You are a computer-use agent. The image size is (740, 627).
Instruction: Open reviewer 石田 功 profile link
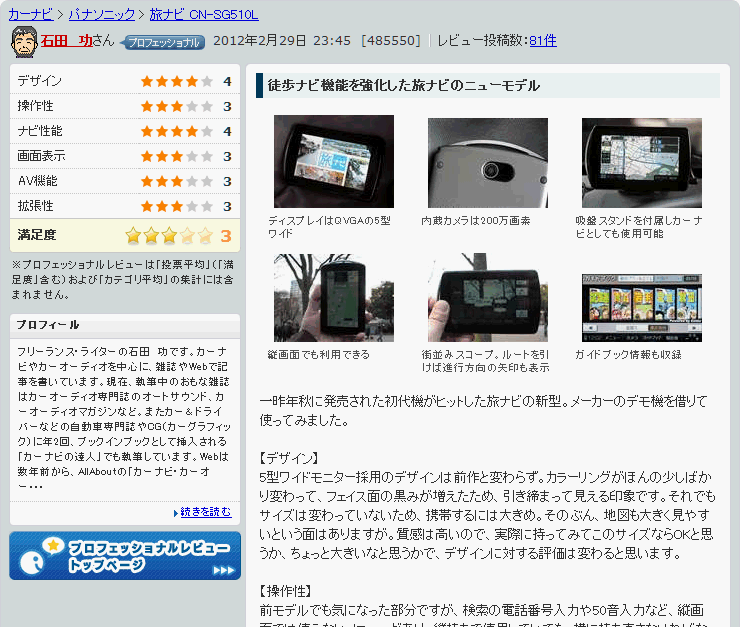[66, 41]
